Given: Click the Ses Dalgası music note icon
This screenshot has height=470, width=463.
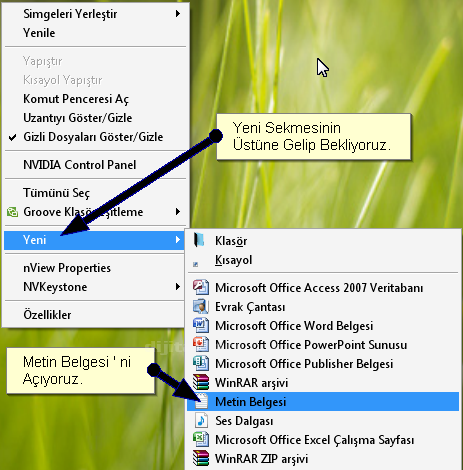Looking at the screenshot, I should pos(201,420).
